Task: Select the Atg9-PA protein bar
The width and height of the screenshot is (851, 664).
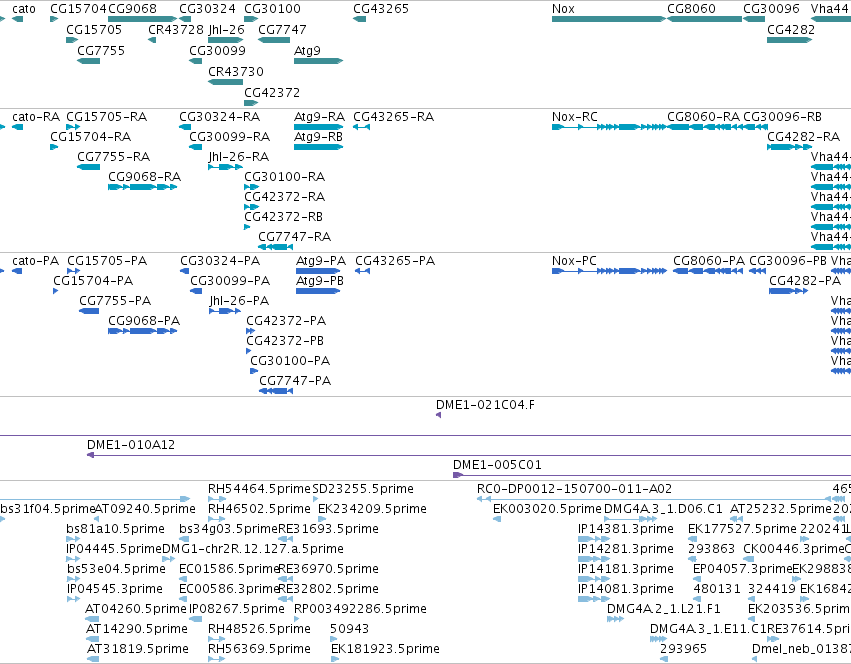Action: [x=318, y=271]
